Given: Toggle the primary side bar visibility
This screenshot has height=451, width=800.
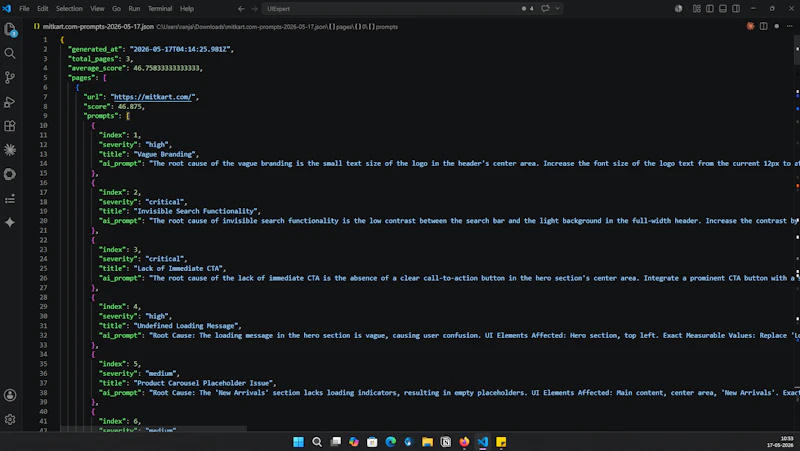Looking at the screenshot, I should [710, 9].
